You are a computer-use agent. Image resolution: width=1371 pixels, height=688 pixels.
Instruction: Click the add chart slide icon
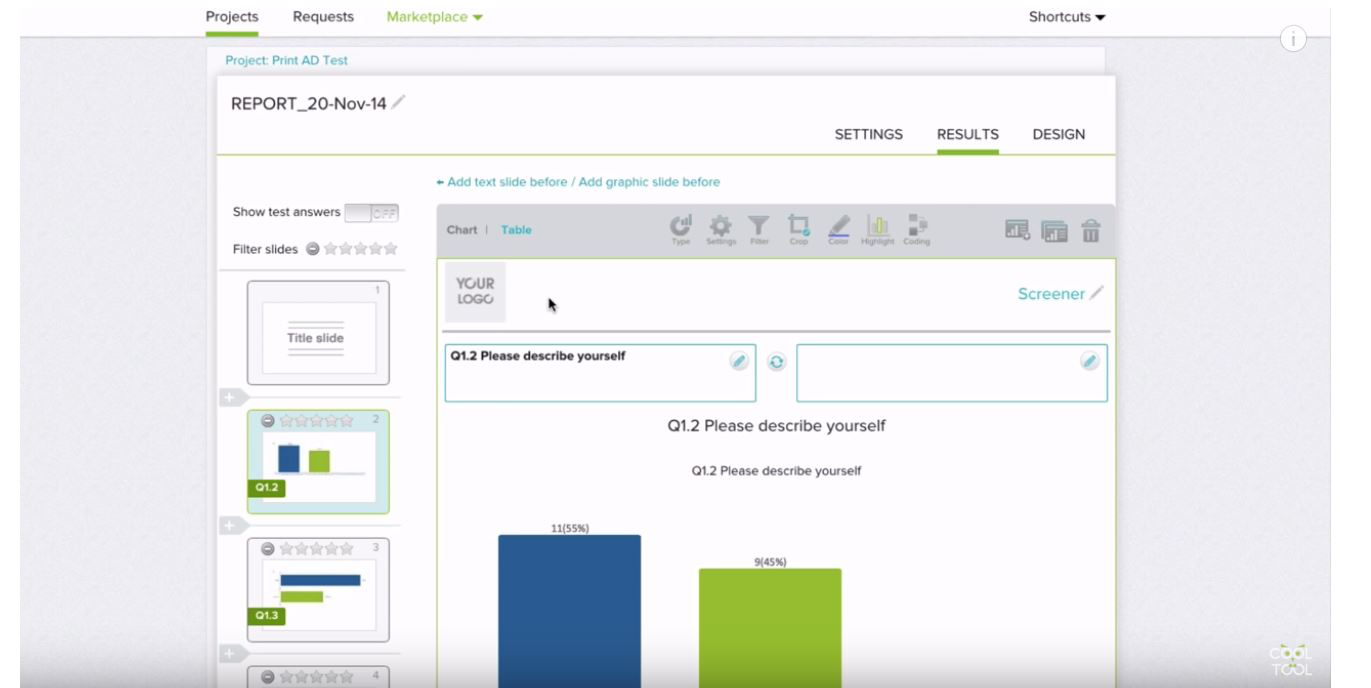(x=1018, y=231)
